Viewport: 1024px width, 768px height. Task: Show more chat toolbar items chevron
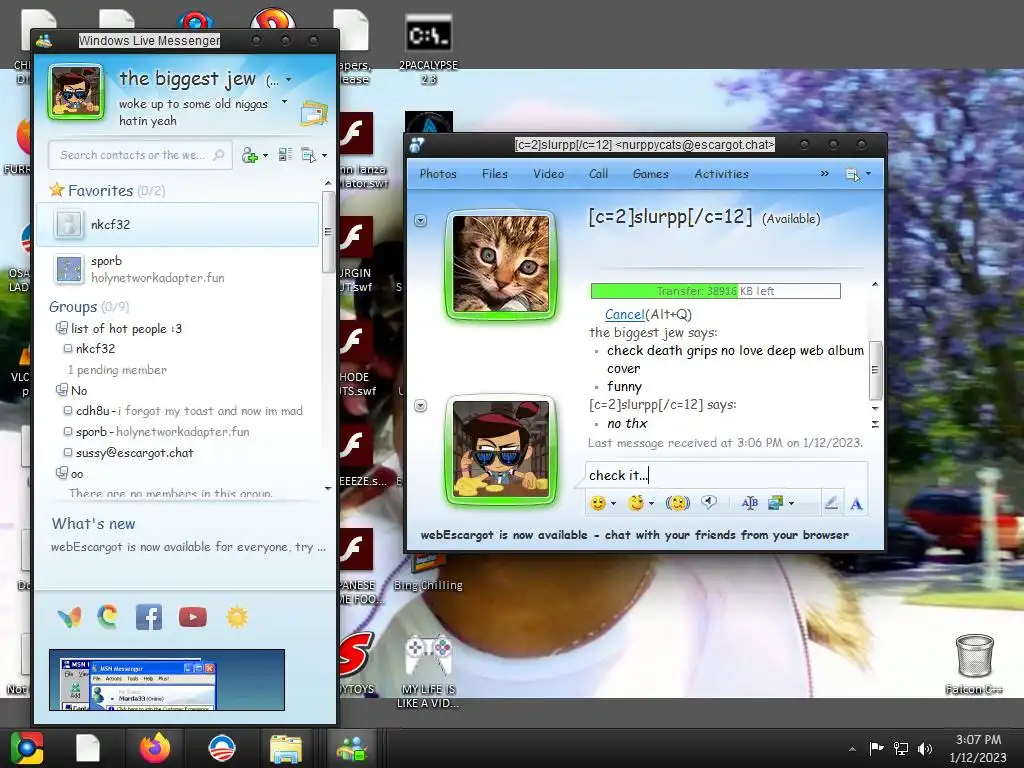click(824, 173)
